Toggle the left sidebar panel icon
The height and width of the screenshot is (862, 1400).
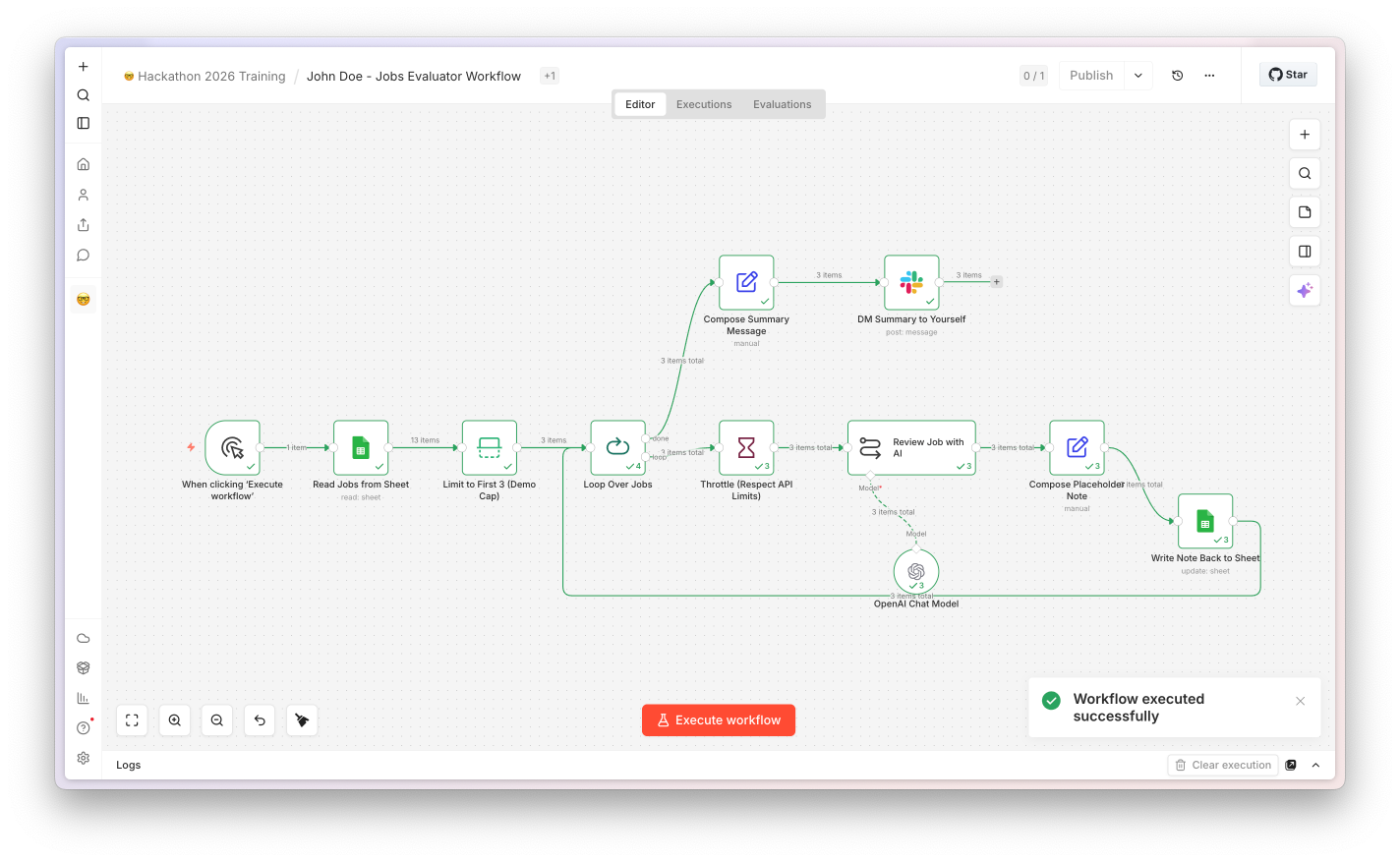tap(84, 123)
